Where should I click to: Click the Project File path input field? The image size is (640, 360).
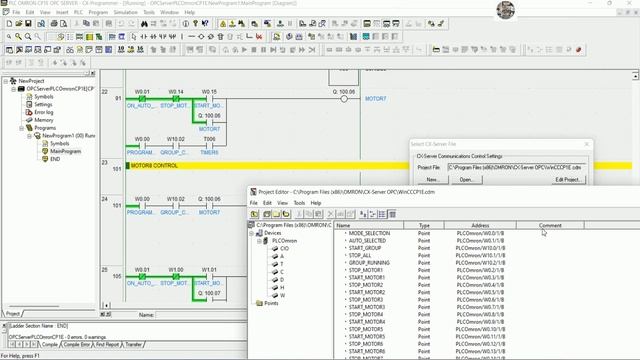(516, 167)
